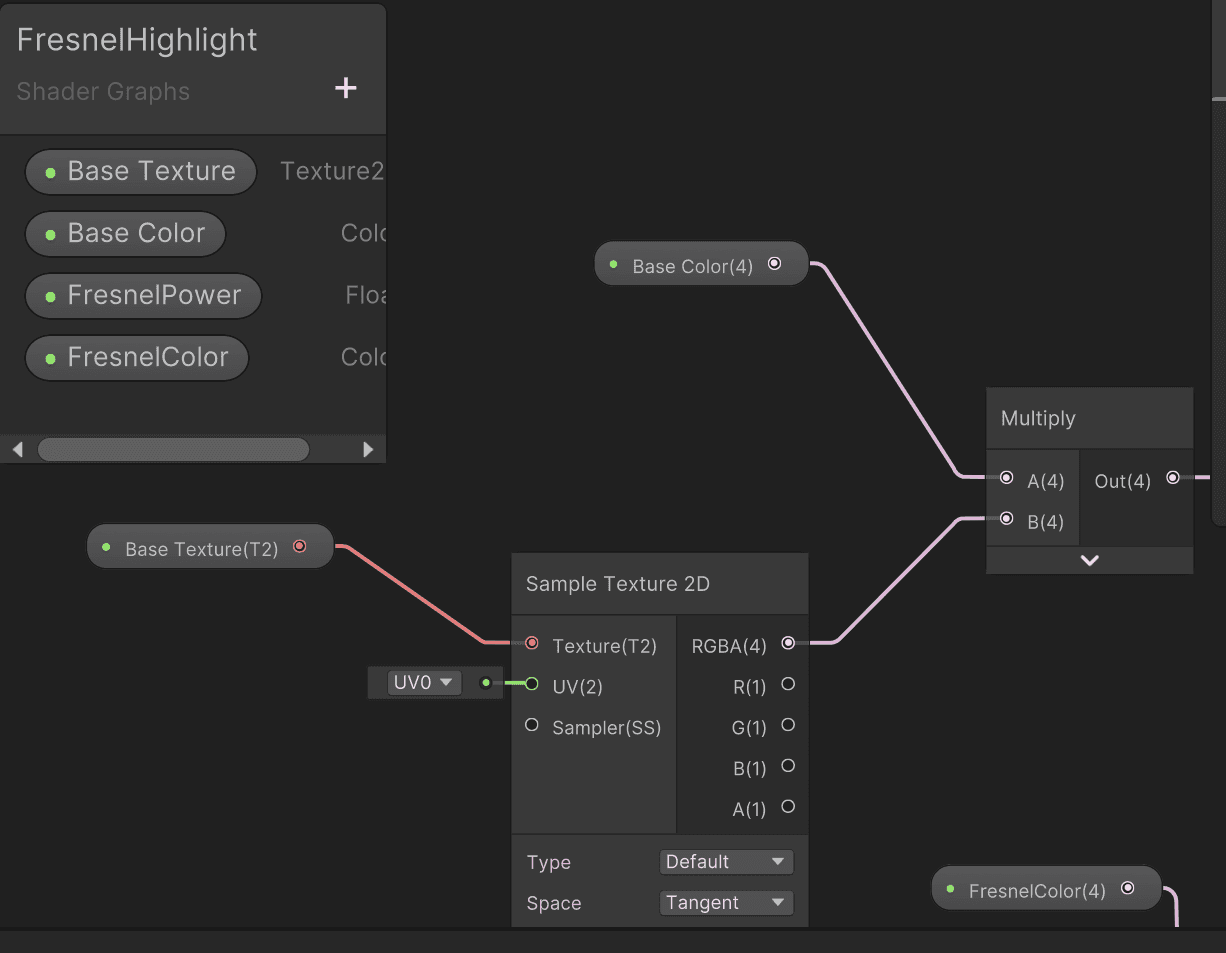Click the blackboard scrollbar right arrow

[368, 449]
